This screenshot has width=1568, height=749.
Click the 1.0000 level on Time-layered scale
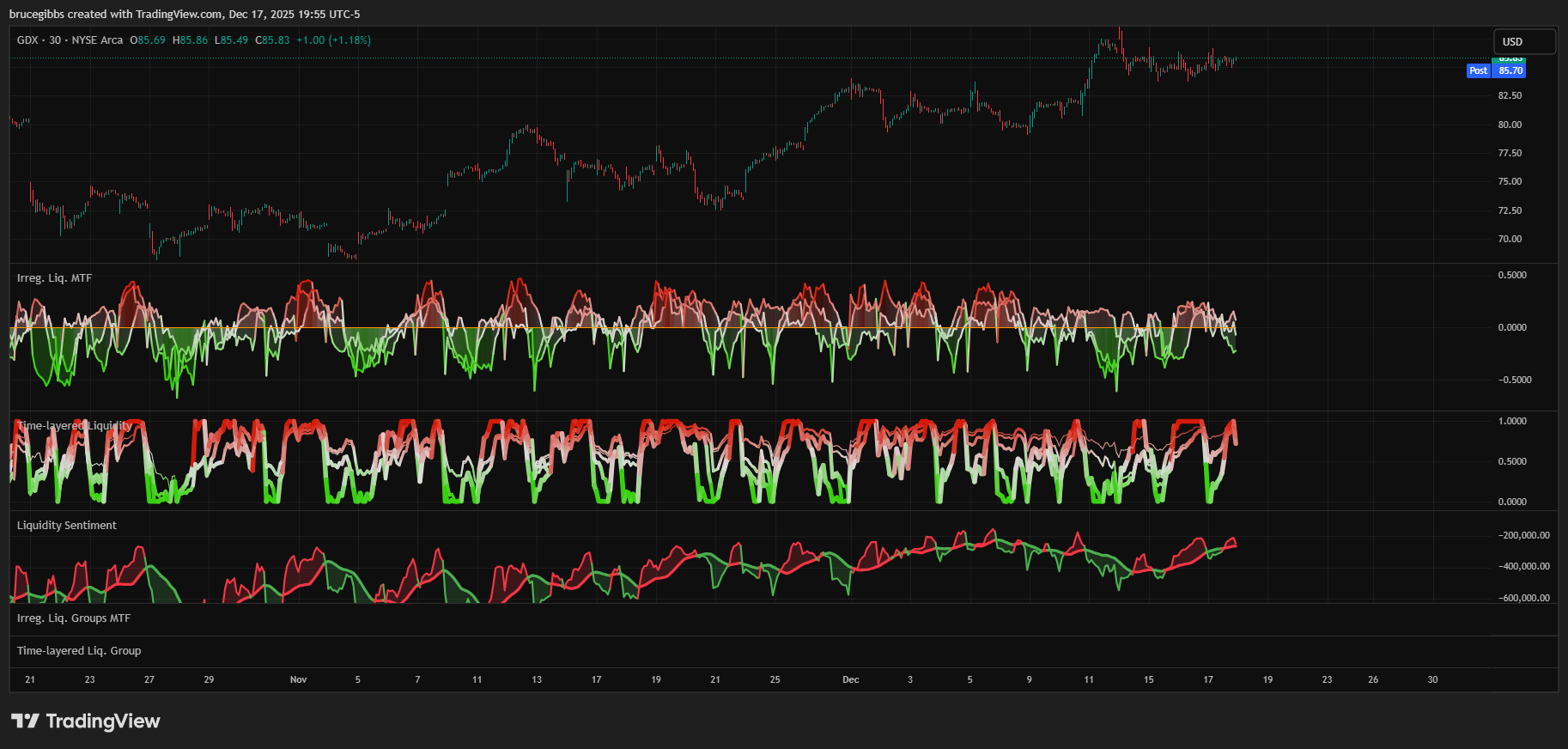click(1512, 421)
